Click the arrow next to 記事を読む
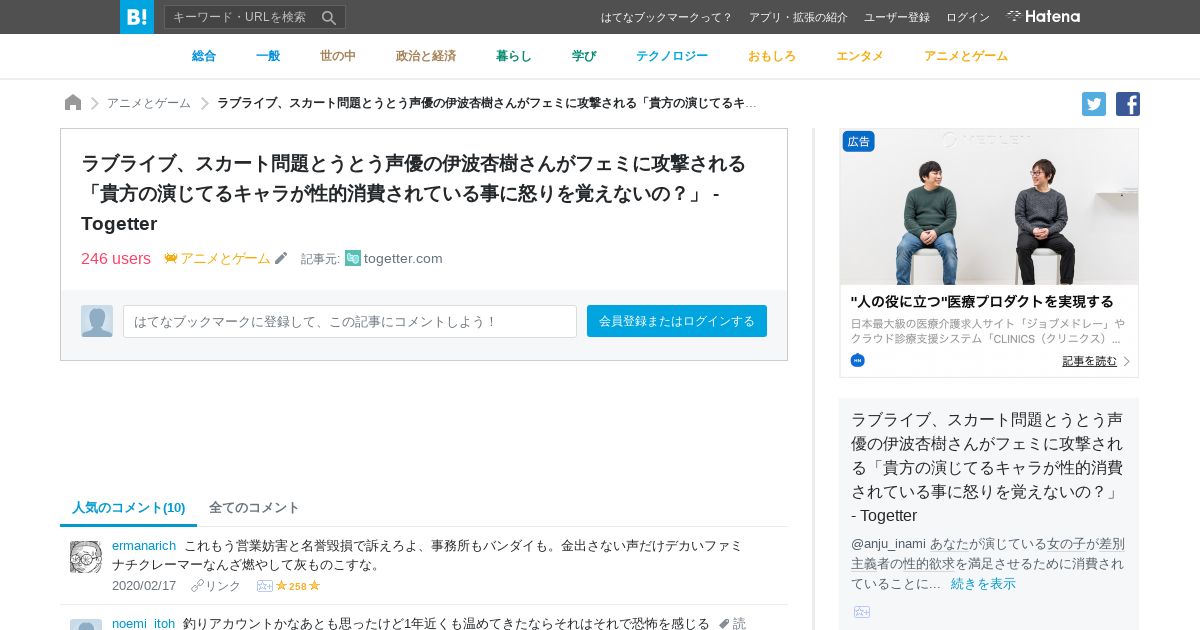This screenshot has width=1200, height=630. click(1126, 361)
